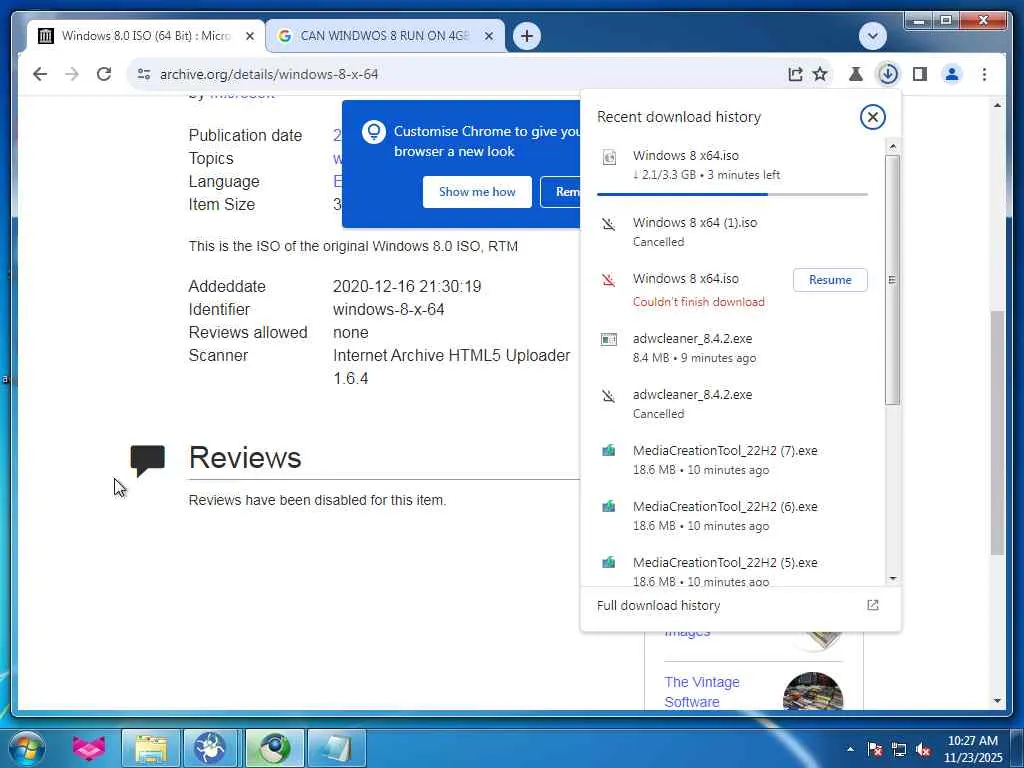The image size is (1024, 768).
Task: Open the pink fox taskbar application
Action: tap(89, 748)
